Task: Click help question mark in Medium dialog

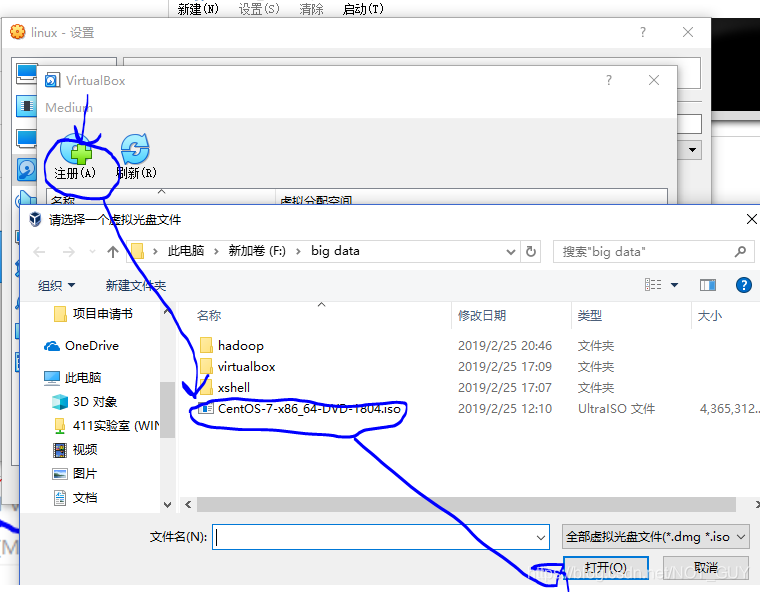Action: tap(609, 80)
